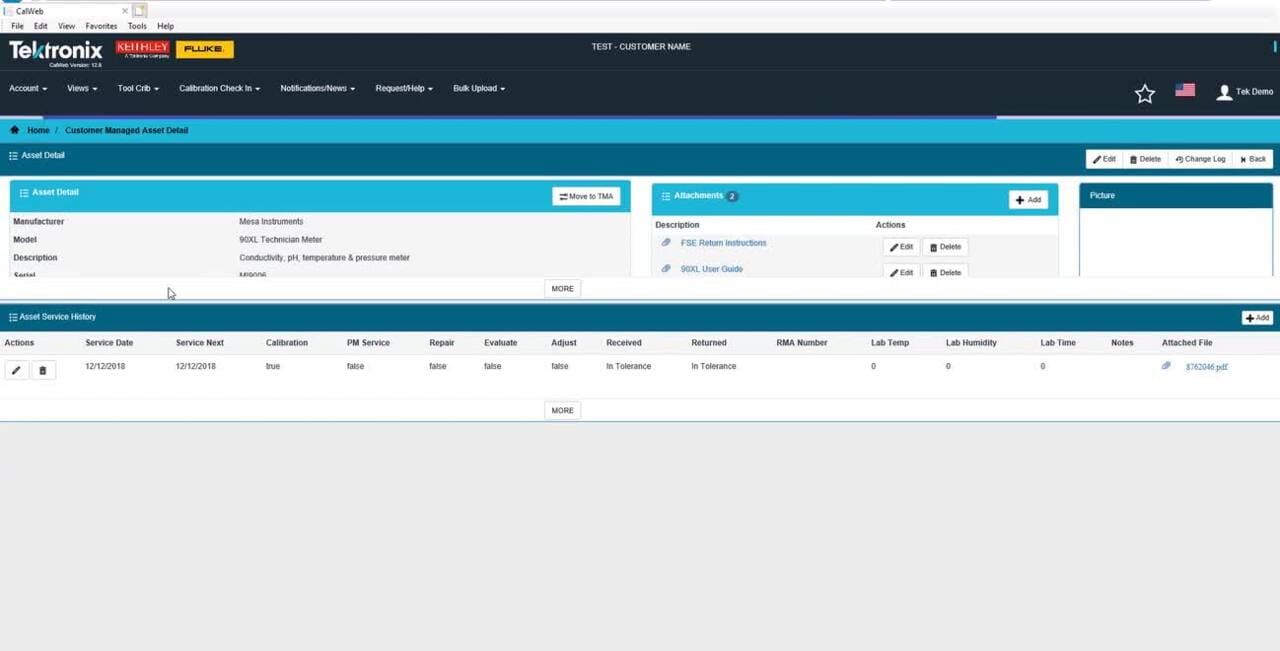Screen dimensions: 1280x651
Task: Click the US flag language icon
Action: [1185, 90]
